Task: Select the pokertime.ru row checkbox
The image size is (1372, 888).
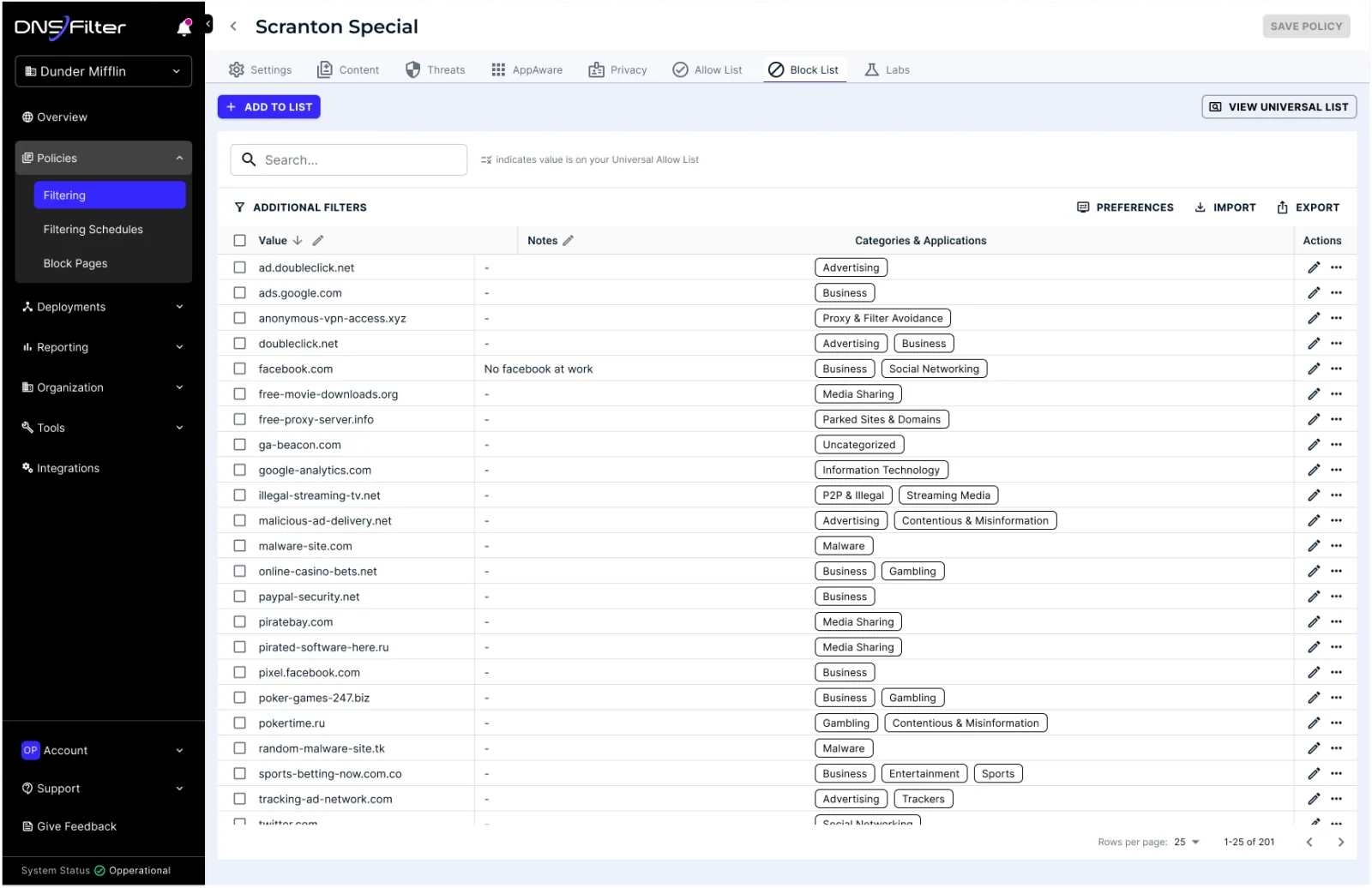Action: [240, 723]
